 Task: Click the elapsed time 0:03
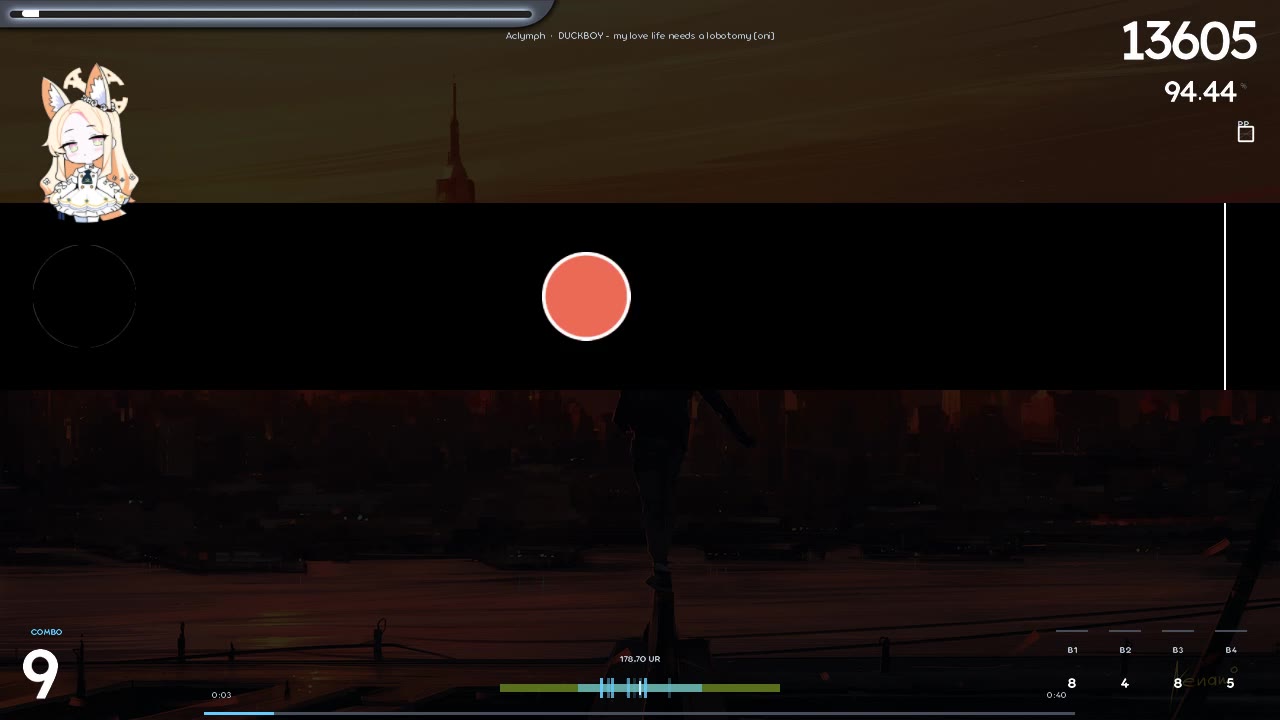point(221,695)
